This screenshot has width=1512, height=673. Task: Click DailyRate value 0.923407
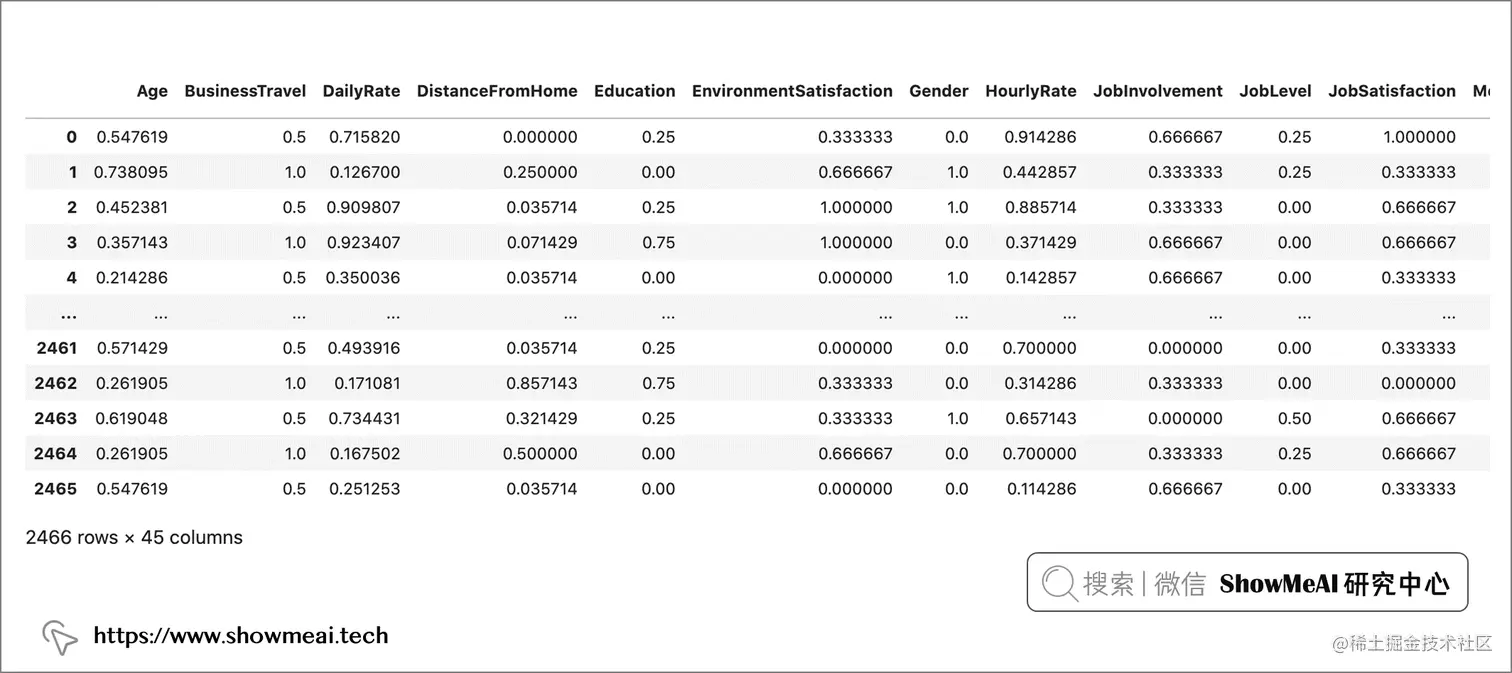click(364, 242)
